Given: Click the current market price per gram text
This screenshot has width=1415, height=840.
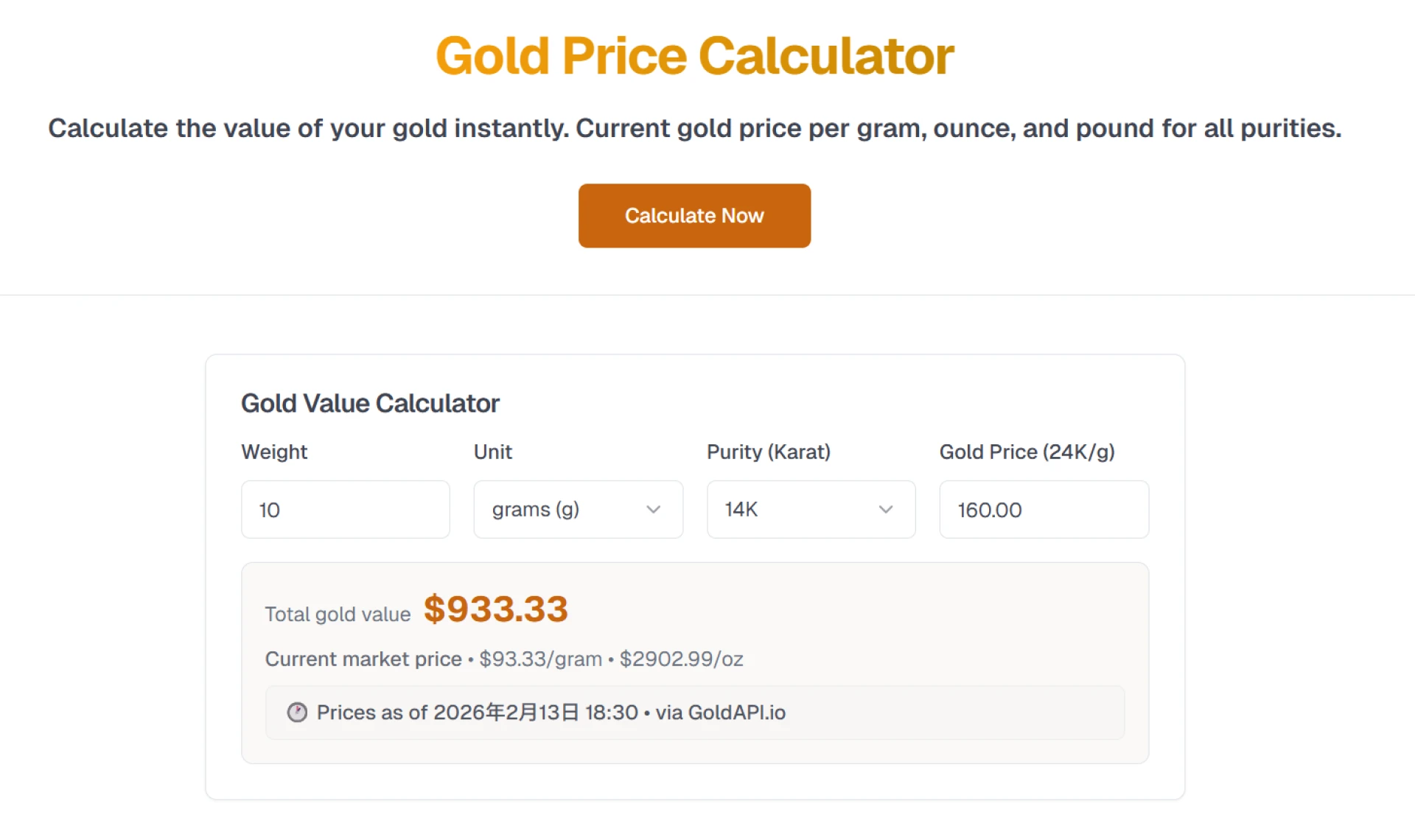Looking at the screenshot, I should pos(540,659).
